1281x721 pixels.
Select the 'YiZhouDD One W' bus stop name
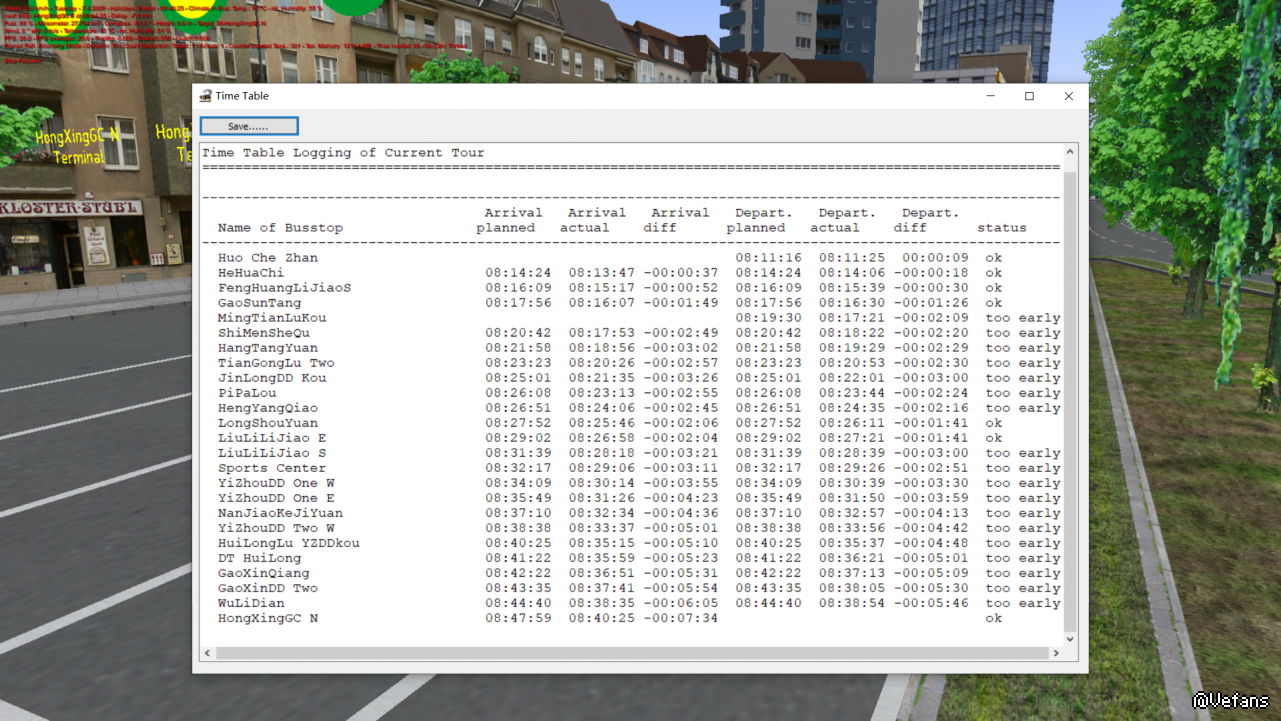coord(276,483)
